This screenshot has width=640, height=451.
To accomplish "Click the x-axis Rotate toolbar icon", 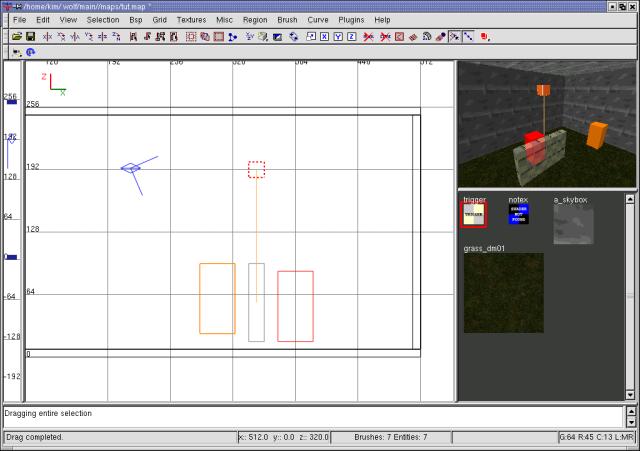I will 61,37.
